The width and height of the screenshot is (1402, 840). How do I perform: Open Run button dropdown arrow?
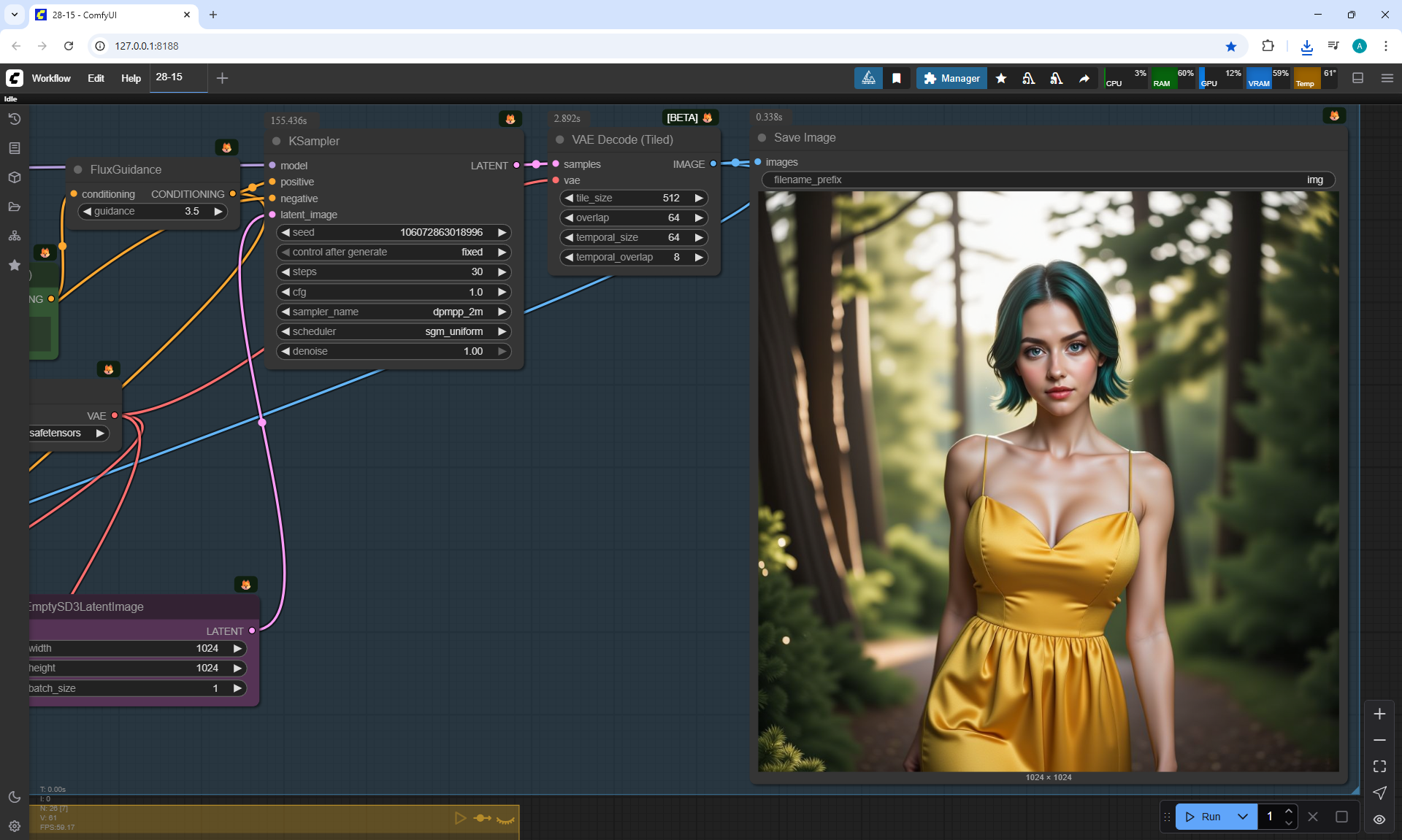1243,817
